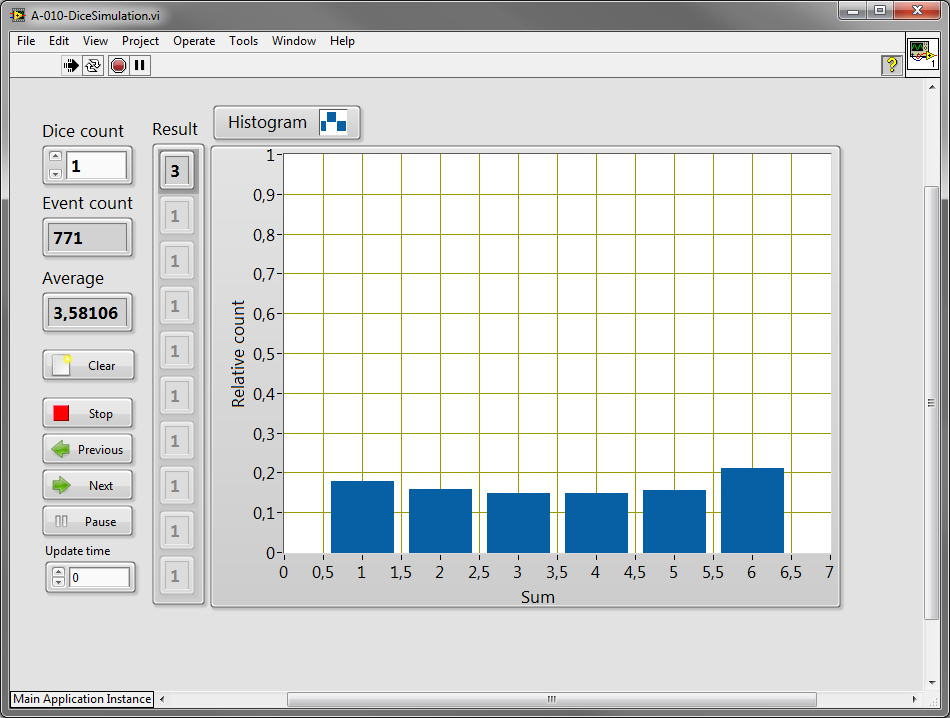This screenshot has height=718, width=950.
Task: Open the Operate menu
Action: 194,41
